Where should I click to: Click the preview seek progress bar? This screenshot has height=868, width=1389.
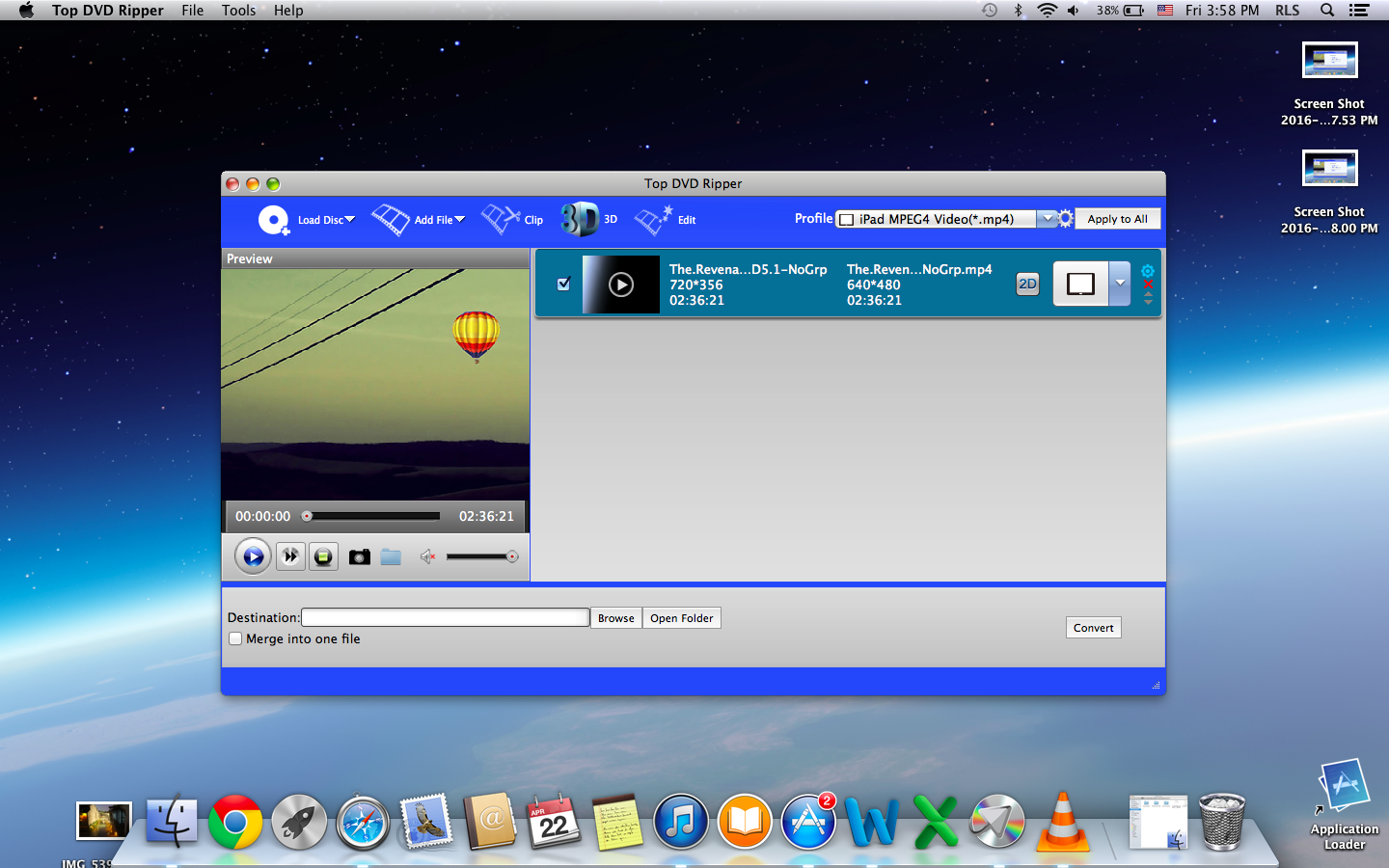(x=371, y=516)
